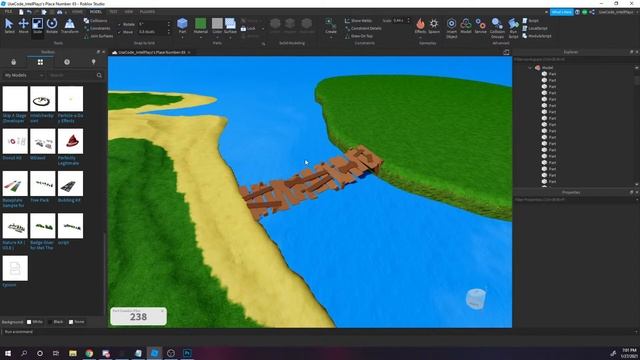Open Collision Groups editor
The width and height of the screenshot is (640, 360).
point(497,28)
